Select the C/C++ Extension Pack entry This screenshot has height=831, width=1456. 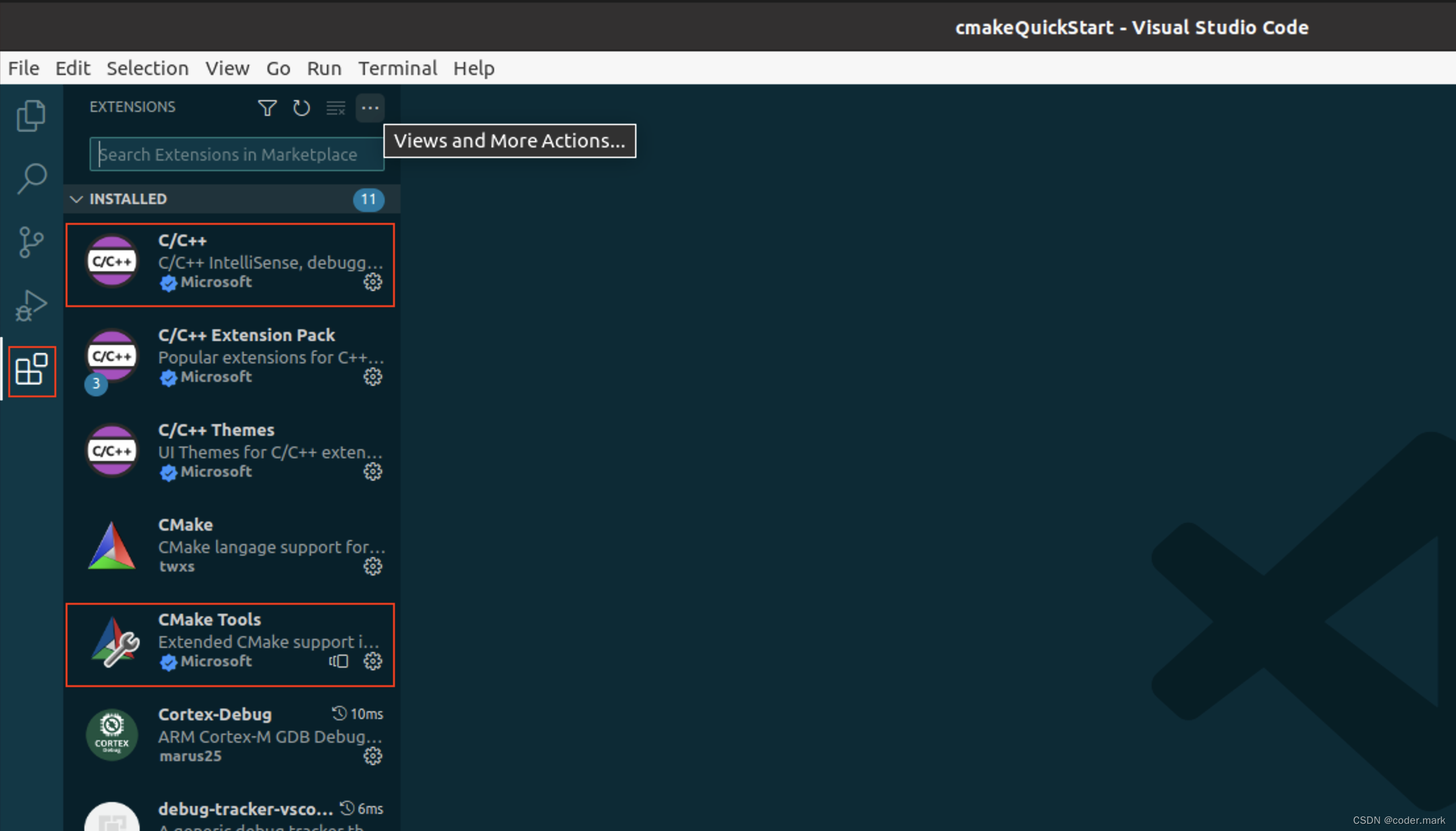(246, 335)
